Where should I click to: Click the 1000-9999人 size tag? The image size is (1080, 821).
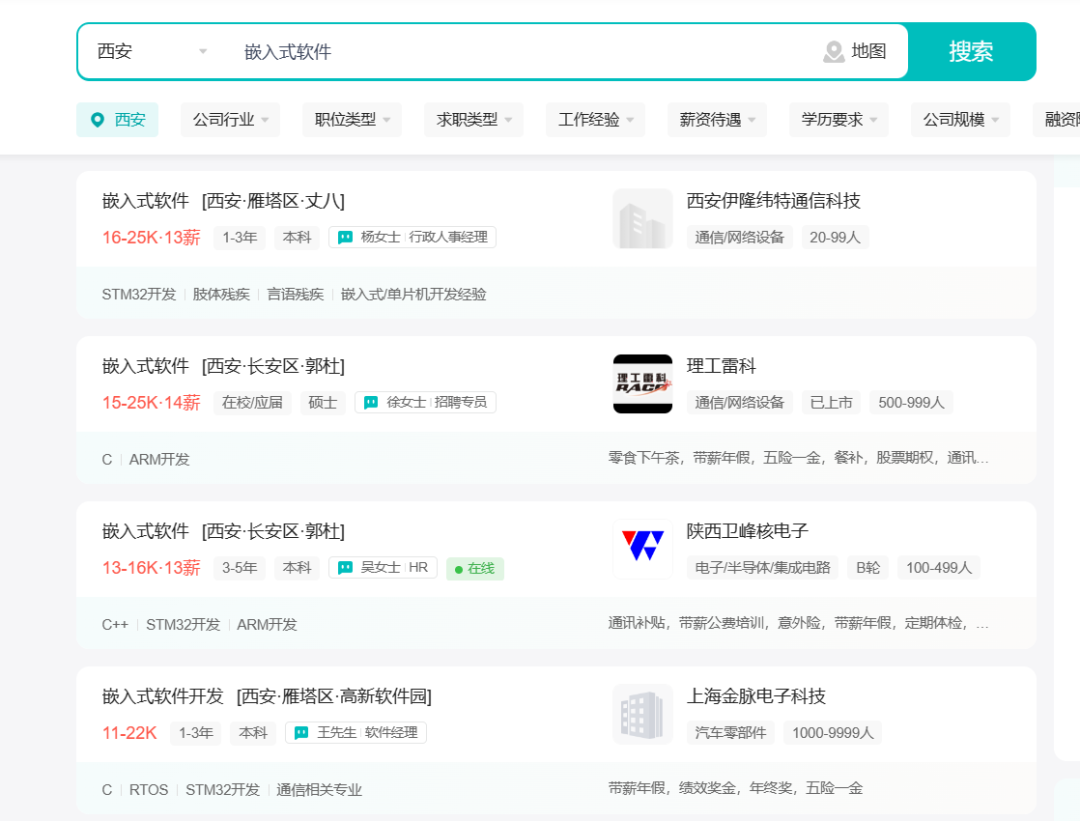(x=833, y=733)
